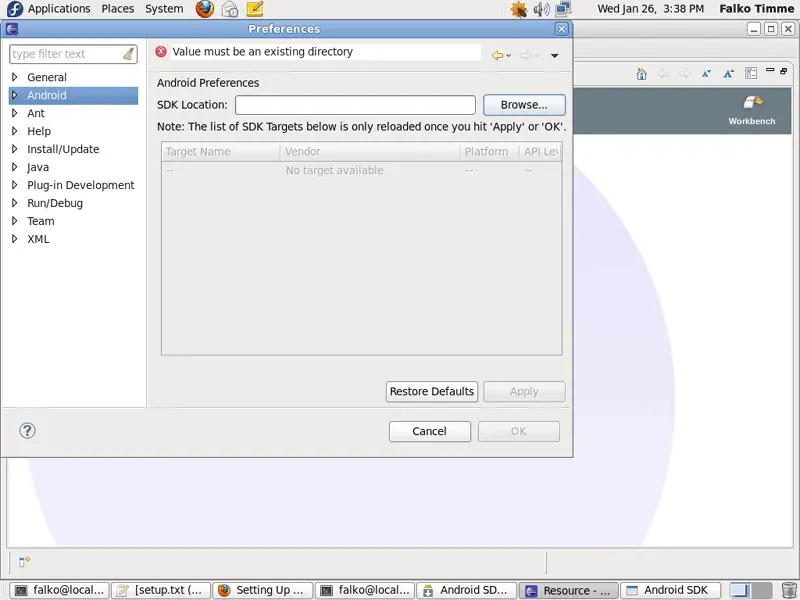Image resolution: width=800 pixels, height=600 pixels.
Task: Click Cancel in Preferences dialog
Action: tap(430, 431)
